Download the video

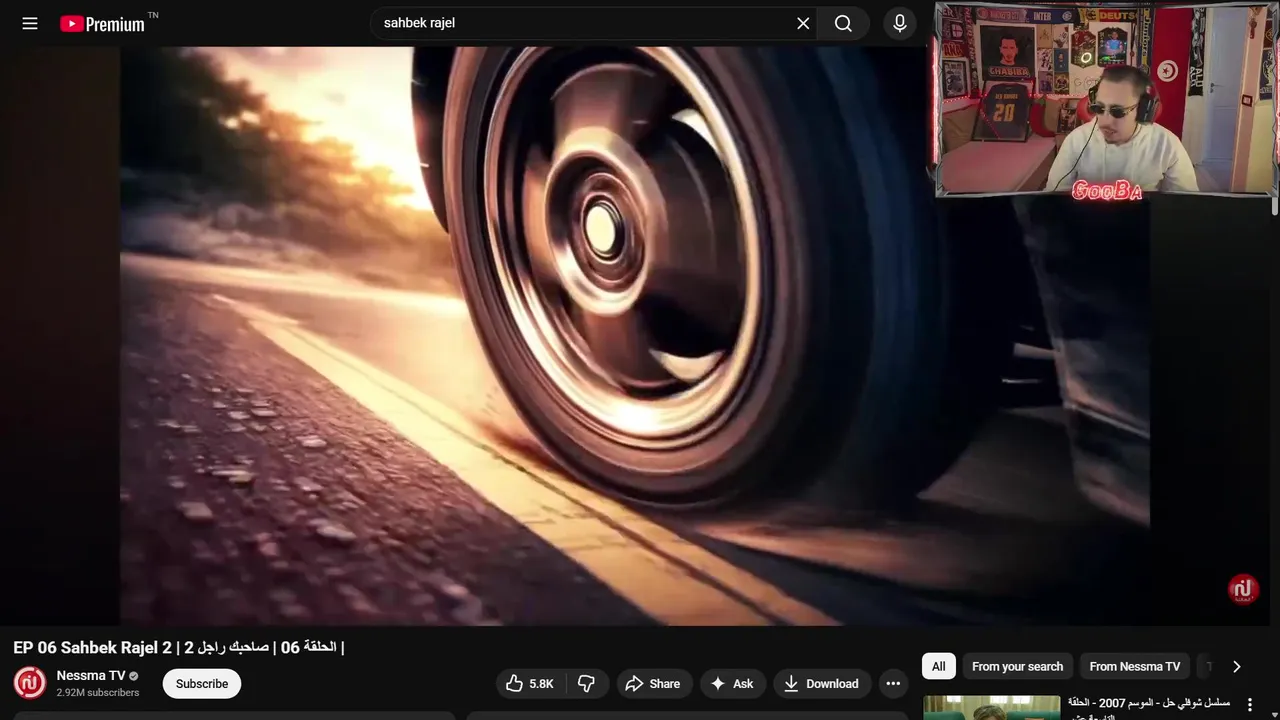click(822, 684)
